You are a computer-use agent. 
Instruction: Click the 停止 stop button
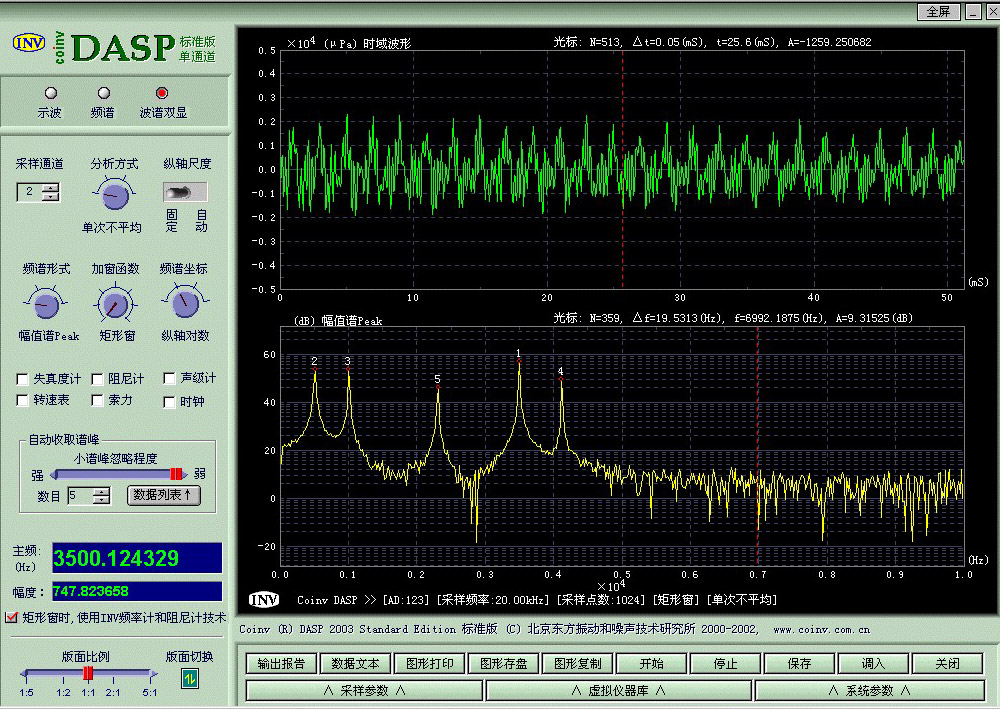coord(725,664)
